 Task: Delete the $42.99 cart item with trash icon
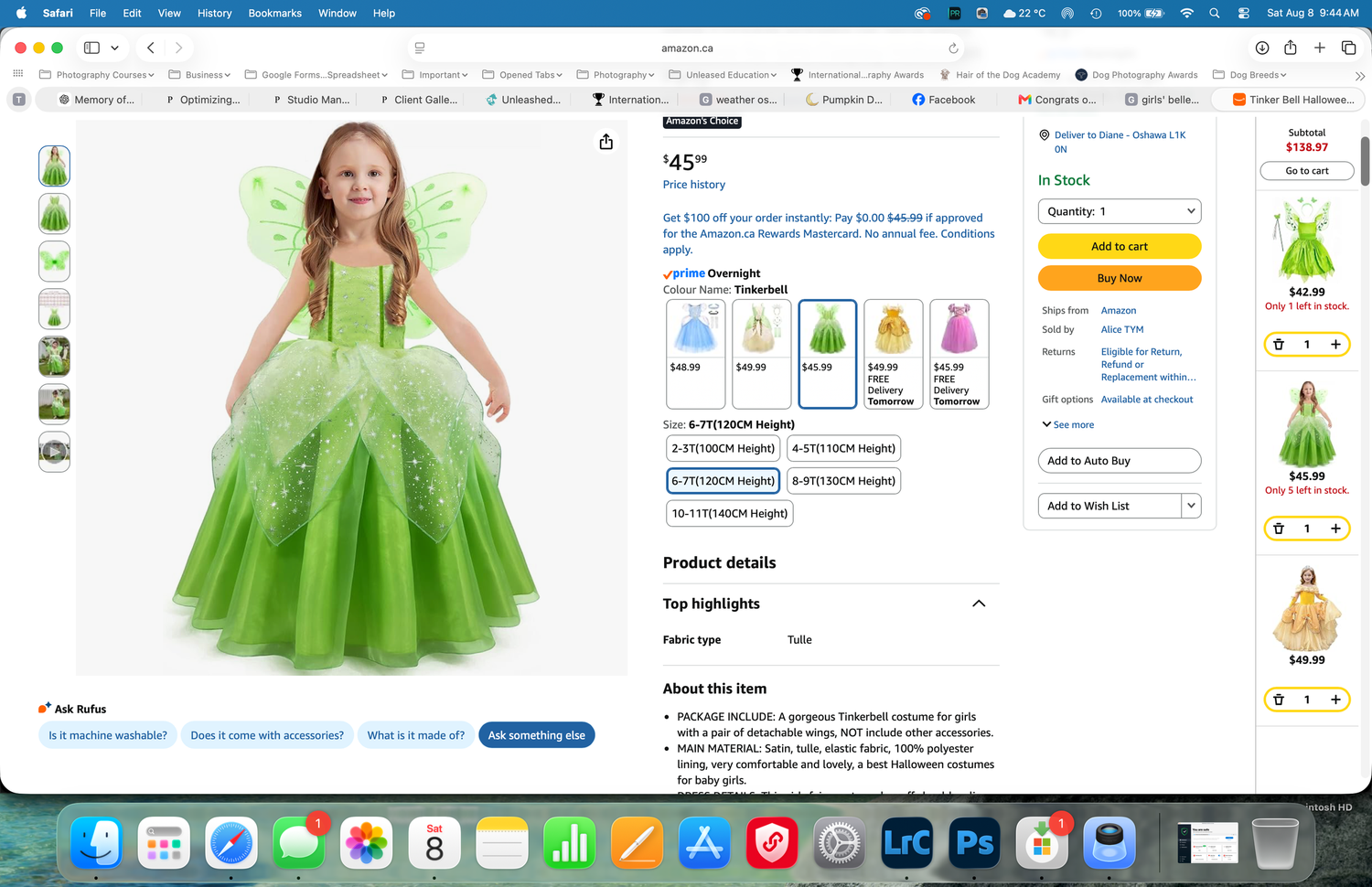1279,345
